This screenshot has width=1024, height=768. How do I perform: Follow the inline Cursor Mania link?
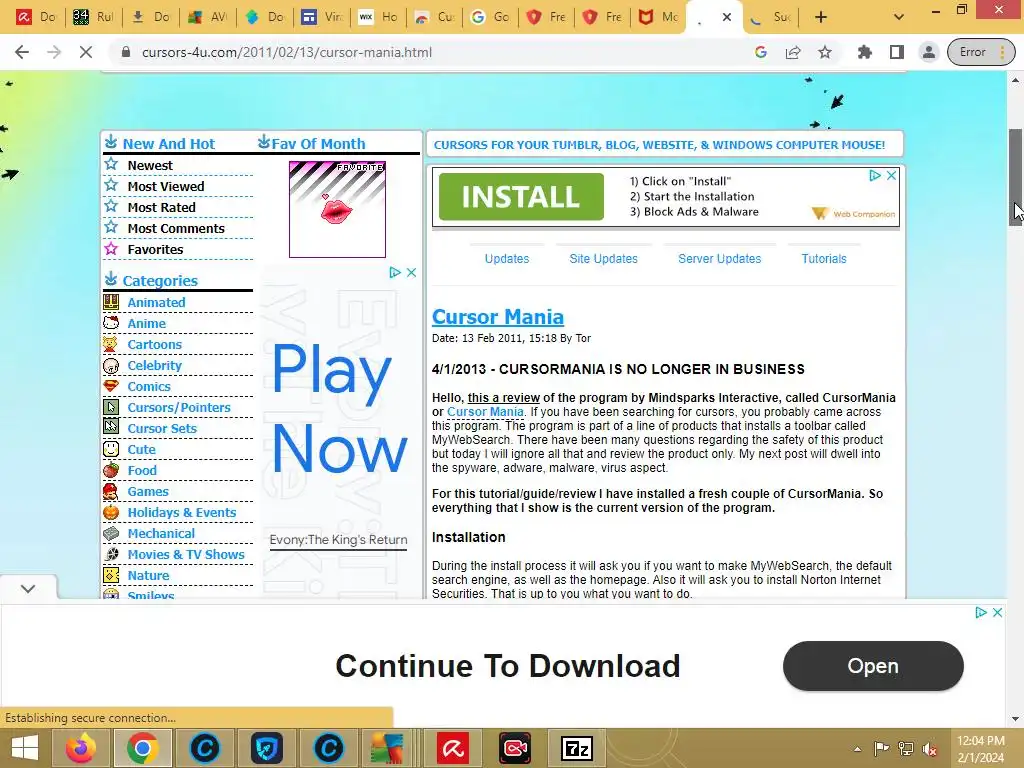[x=485, y=412]
